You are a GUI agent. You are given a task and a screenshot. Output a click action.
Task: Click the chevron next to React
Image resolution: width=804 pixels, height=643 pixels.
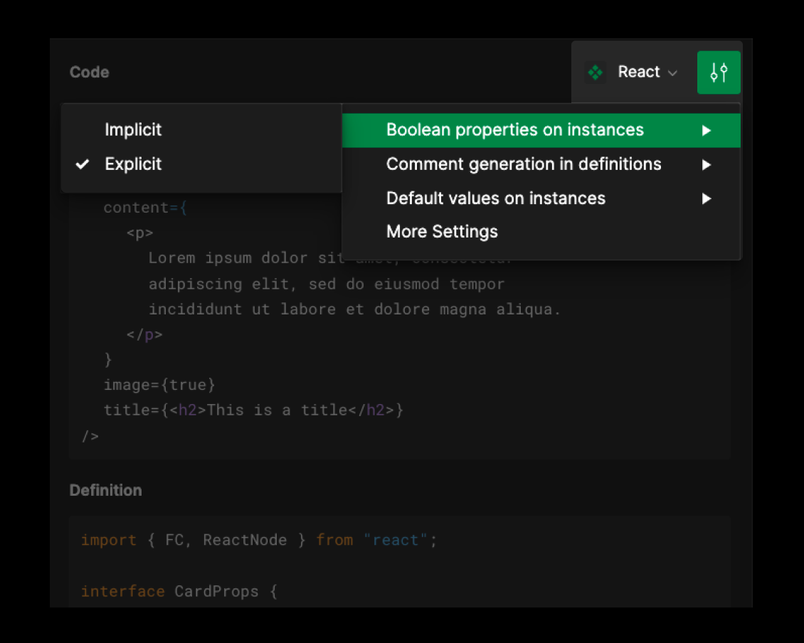coord(672,72)
